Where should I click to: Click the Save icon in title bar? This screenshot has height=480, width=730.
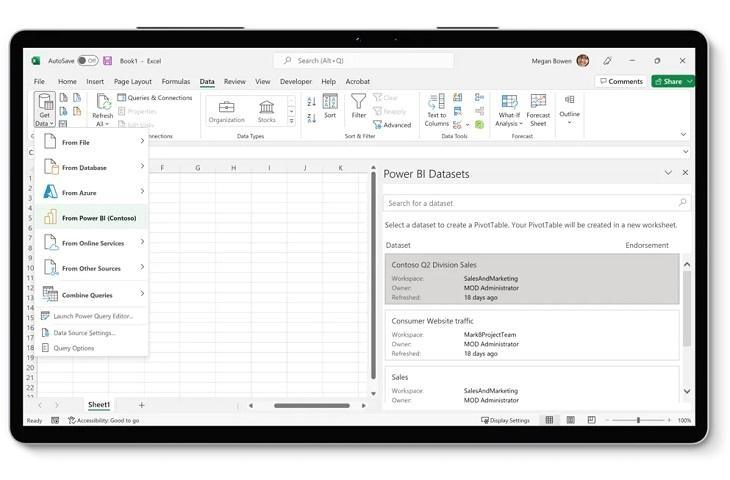pos(108,61)
